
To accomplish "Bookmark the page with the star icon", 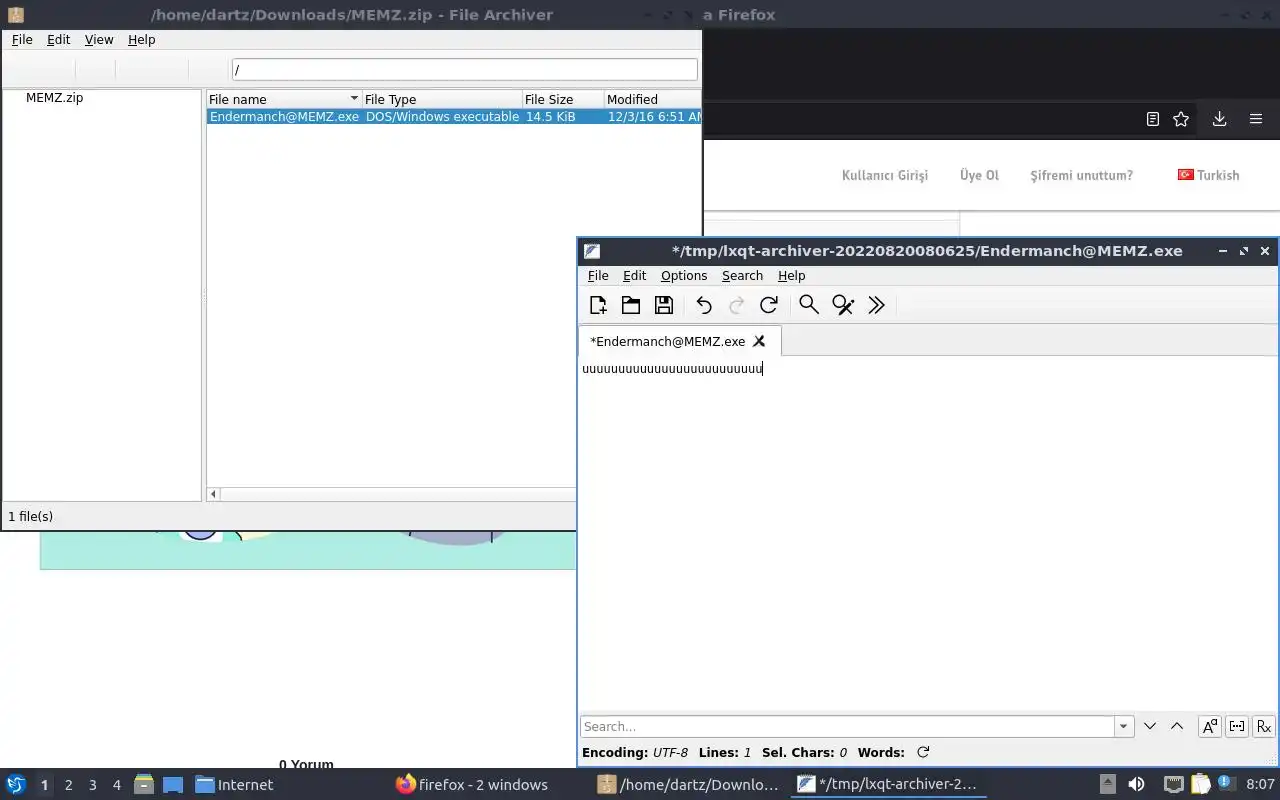I will click(1181, 119).
